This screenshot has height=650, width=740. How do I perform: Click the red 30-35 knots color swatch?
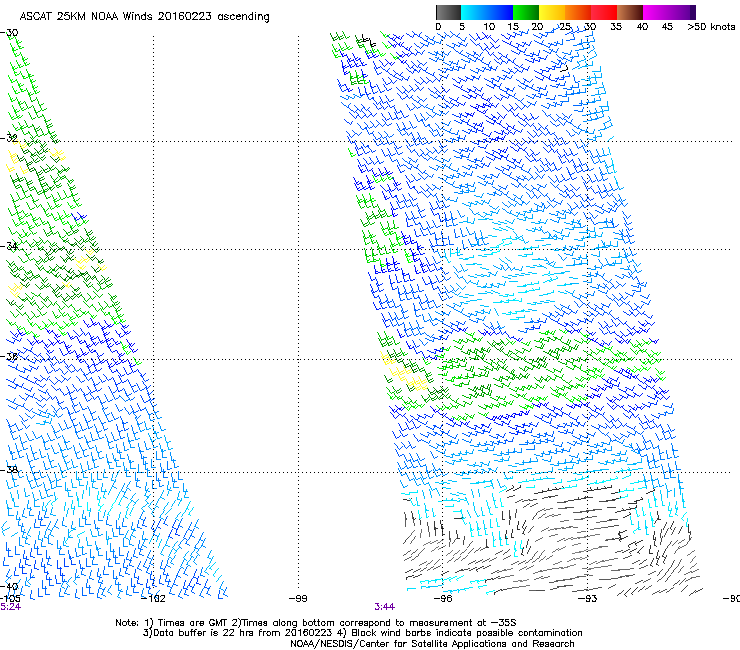coord(604,12)
